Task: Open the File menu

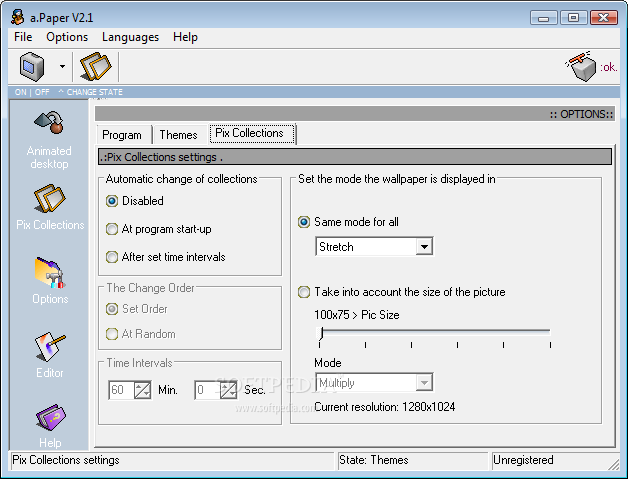Action: click(23, 37)
